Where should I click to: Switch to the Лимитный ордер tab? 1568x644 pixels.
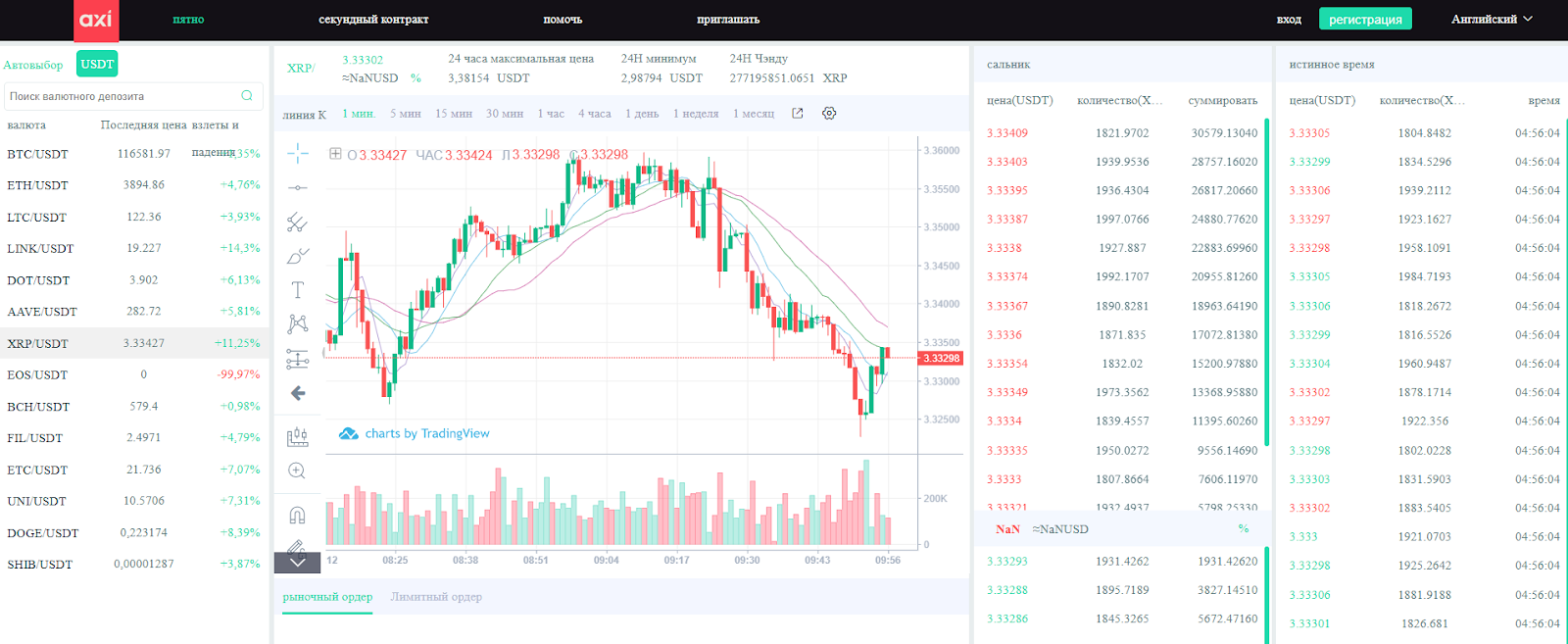point(436,597)
